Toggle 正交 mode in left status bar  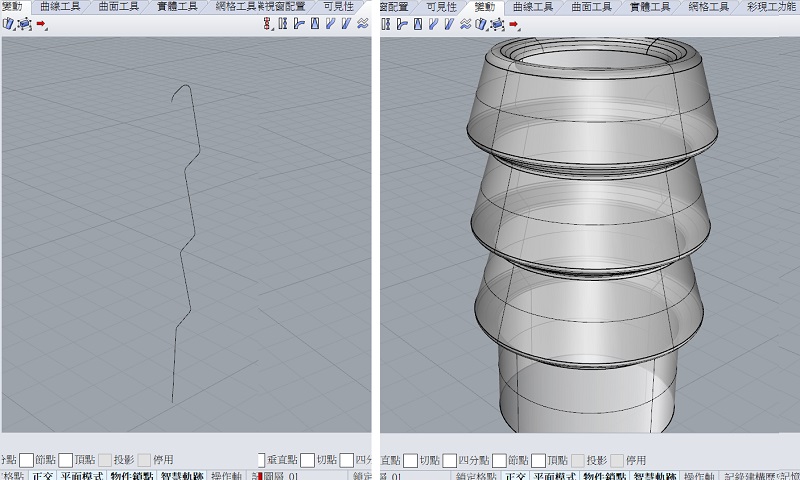coord(42,475)
